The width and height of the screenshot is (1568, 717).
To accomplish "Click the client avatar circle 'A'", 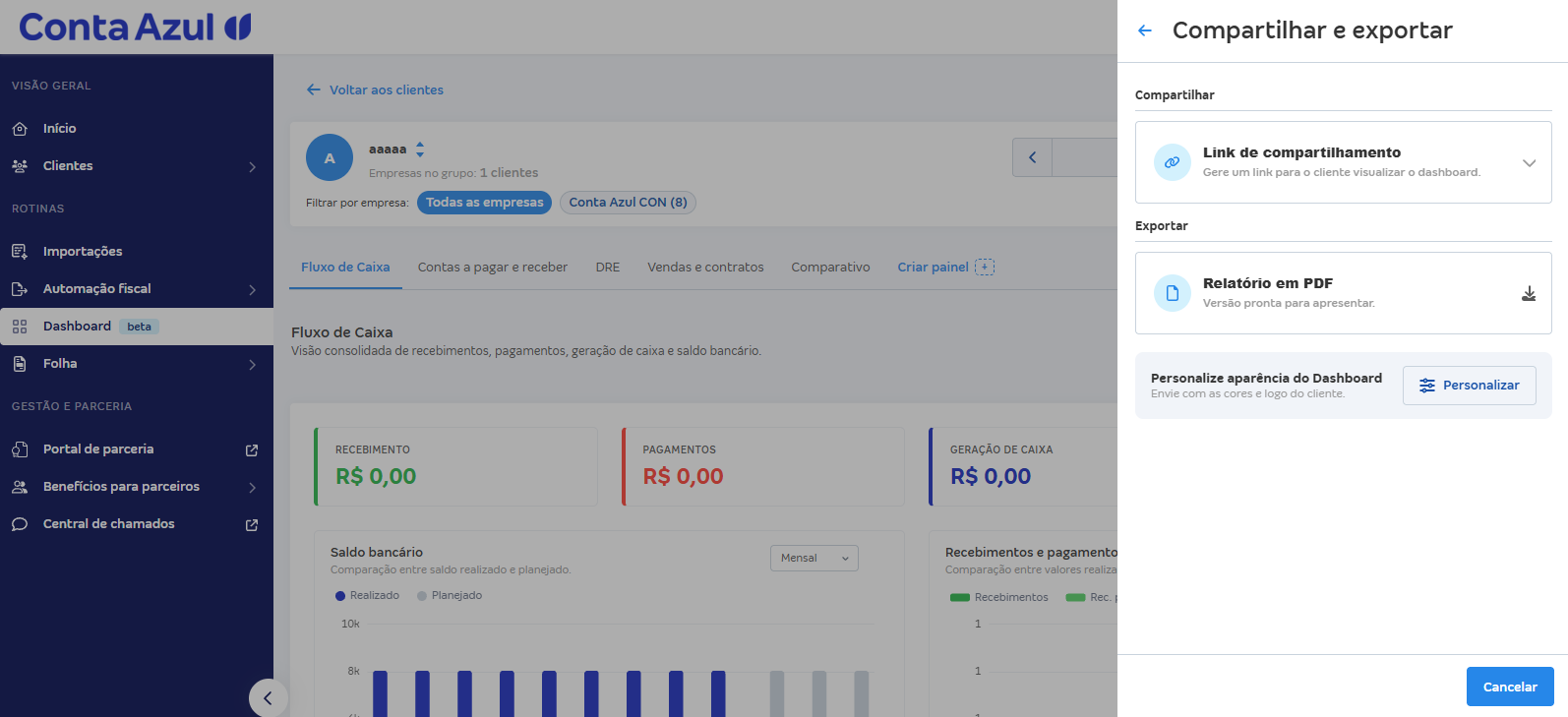I will pyautogui.click(x=330, y=157).
